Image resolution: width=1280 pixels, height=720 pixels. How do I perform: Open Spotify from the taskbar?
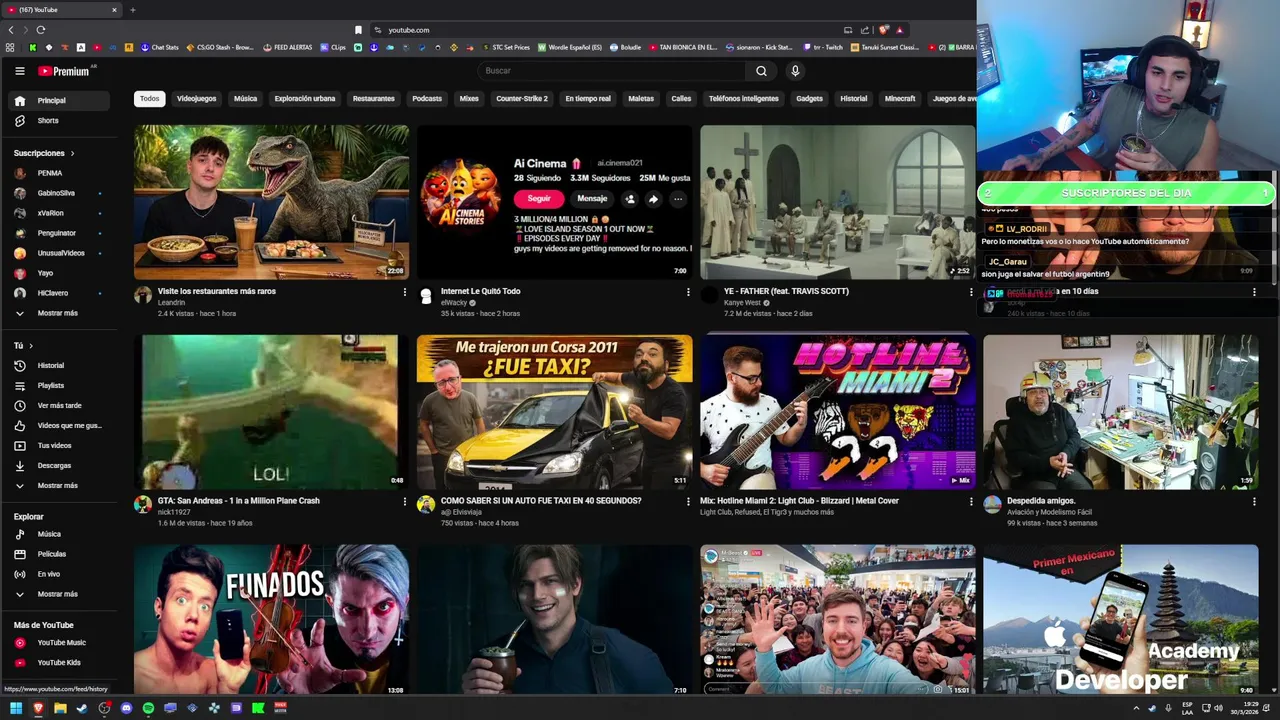[x=148, y=708]
